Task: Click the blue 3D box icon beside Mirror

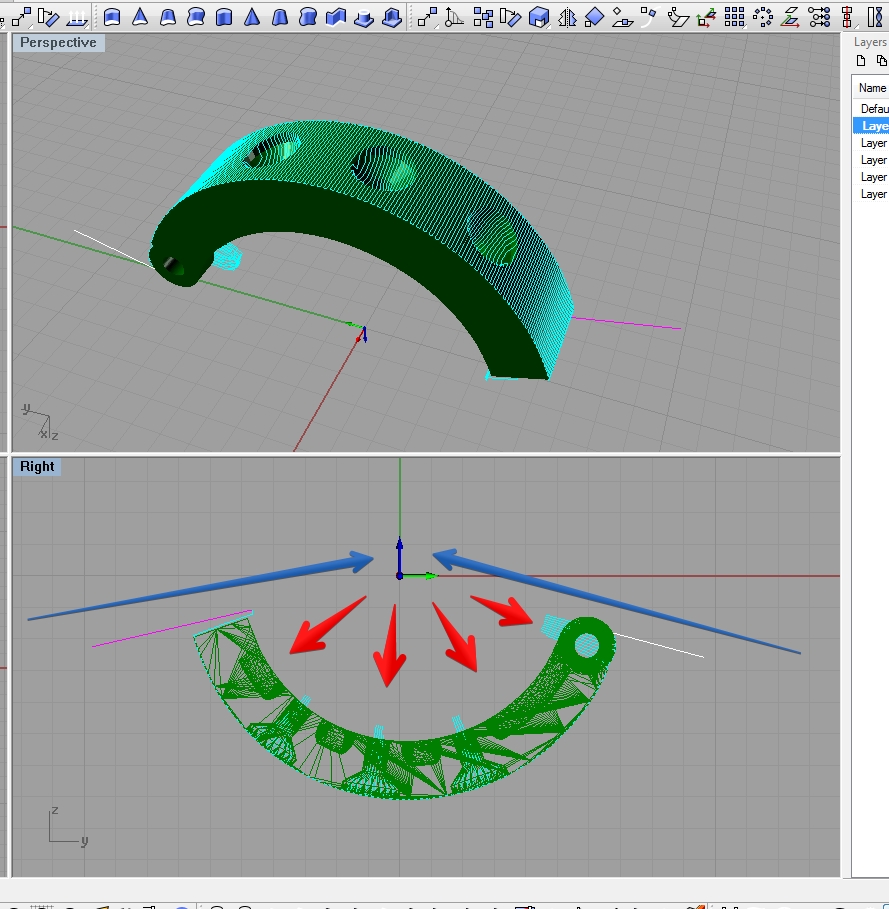Action: [x=539, y=16]
